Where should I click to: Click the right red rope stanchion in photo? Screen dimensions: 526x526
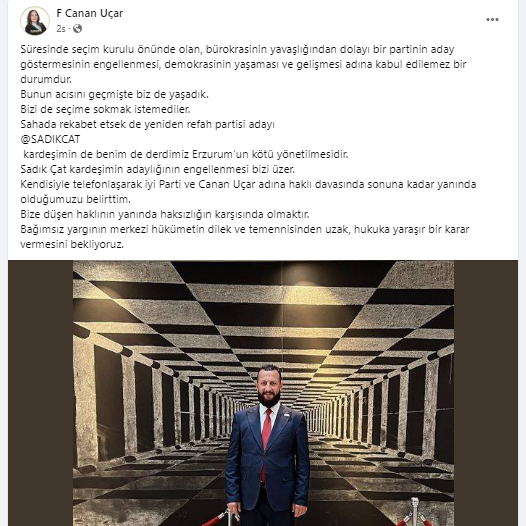point(415,513)
